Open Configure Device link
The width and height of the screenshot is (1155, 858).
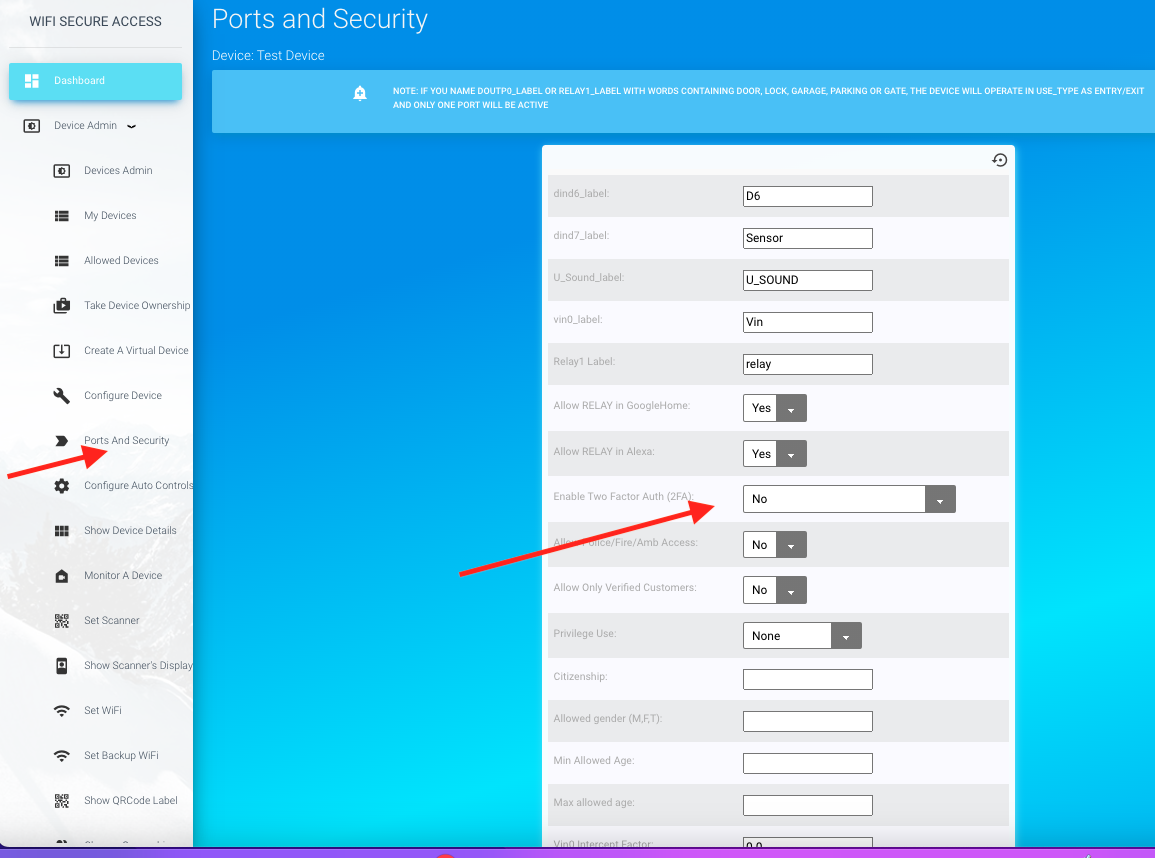123,395
